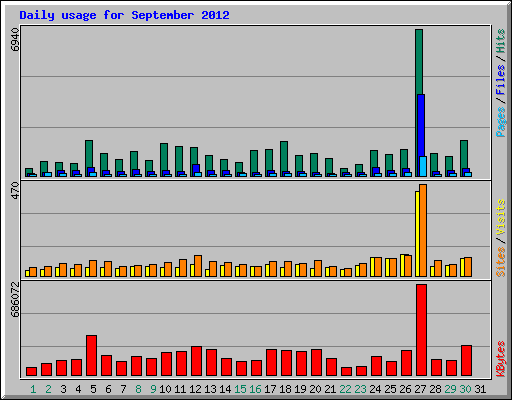Click the x-axis day label 10
The height and width of the screenshot is (400, 512).
[x=165, y=389]
